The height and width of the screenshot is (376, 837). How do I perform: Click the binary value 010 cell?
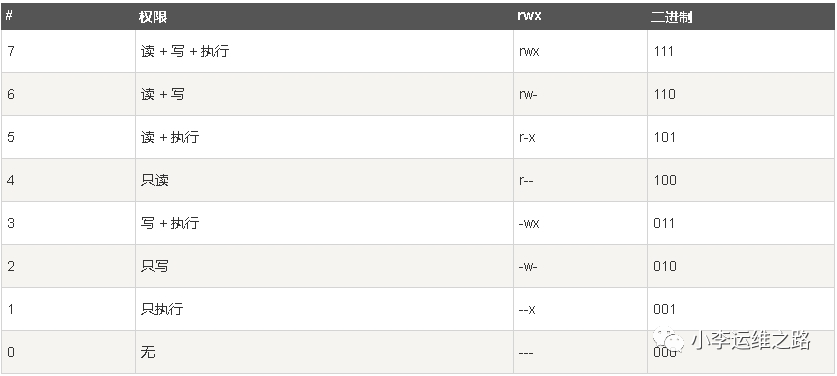pos(741,266)
